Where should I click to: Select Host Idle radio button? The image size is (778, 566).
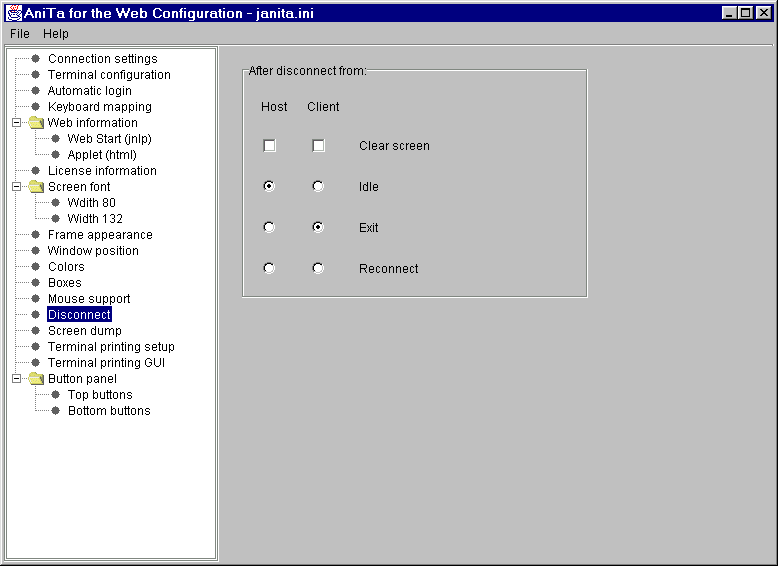click(269, 187)
